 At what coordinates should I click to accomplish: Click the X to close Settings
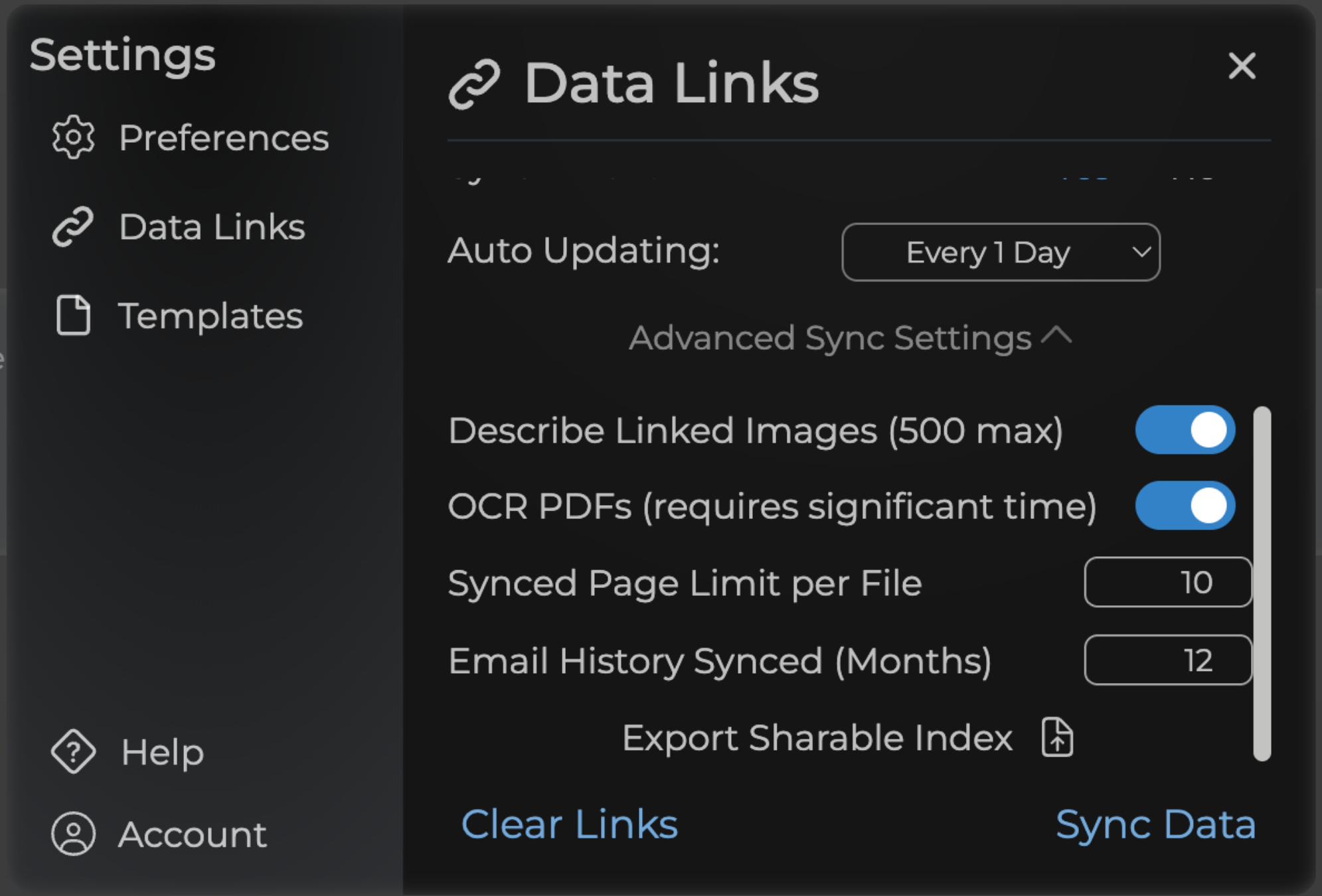[1242, 66]
